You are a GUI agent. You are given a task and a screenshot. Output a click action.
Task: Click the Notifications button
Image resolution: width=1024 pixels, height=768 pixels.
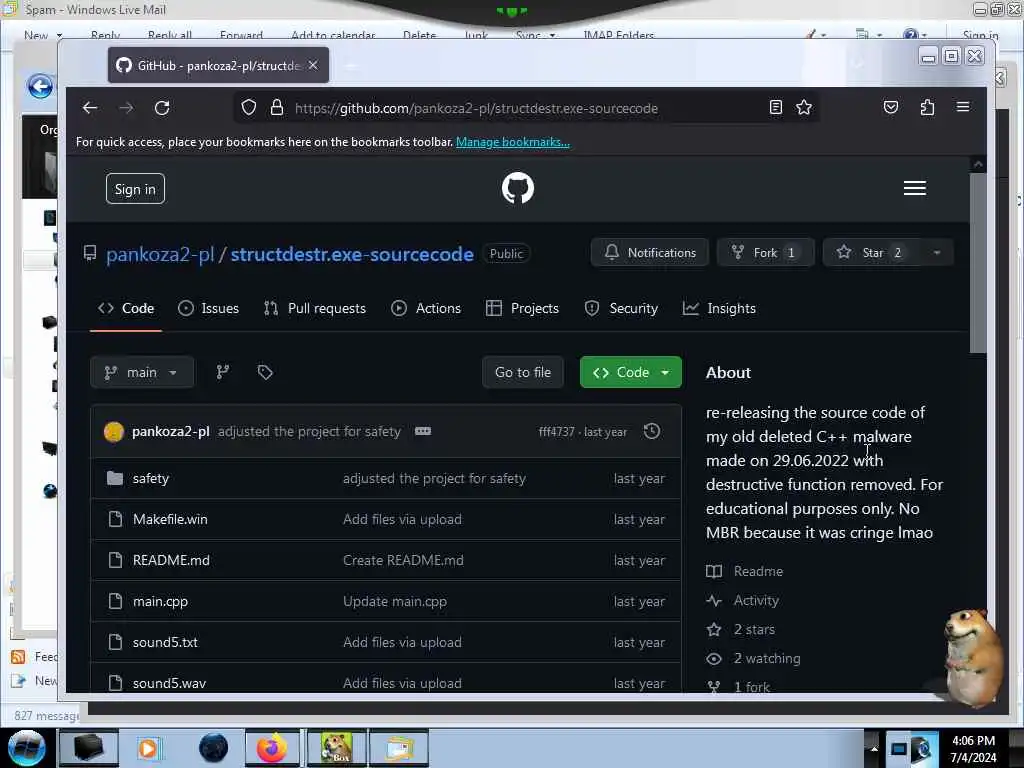click(650, 253)
